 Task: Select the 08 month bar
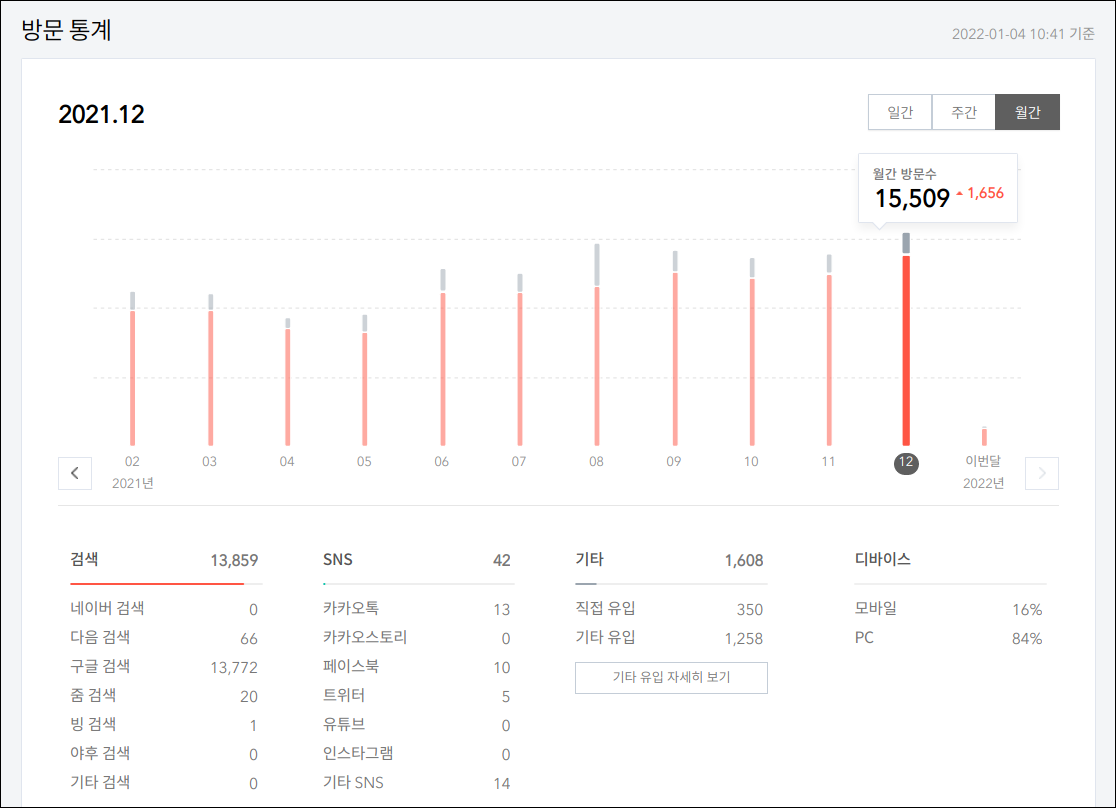coord(596,345)
